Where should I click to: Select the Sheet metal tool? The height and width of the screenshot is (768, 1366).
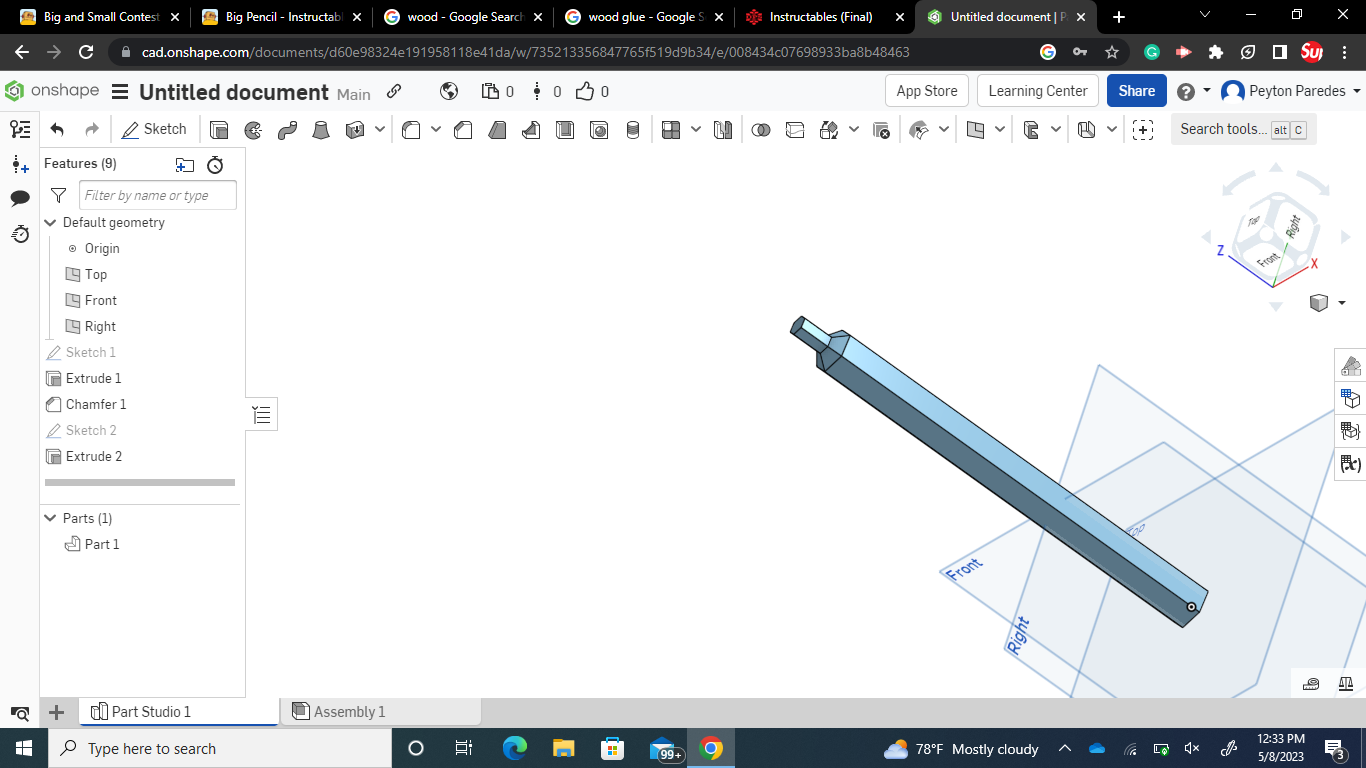(x=1087, y=129)
